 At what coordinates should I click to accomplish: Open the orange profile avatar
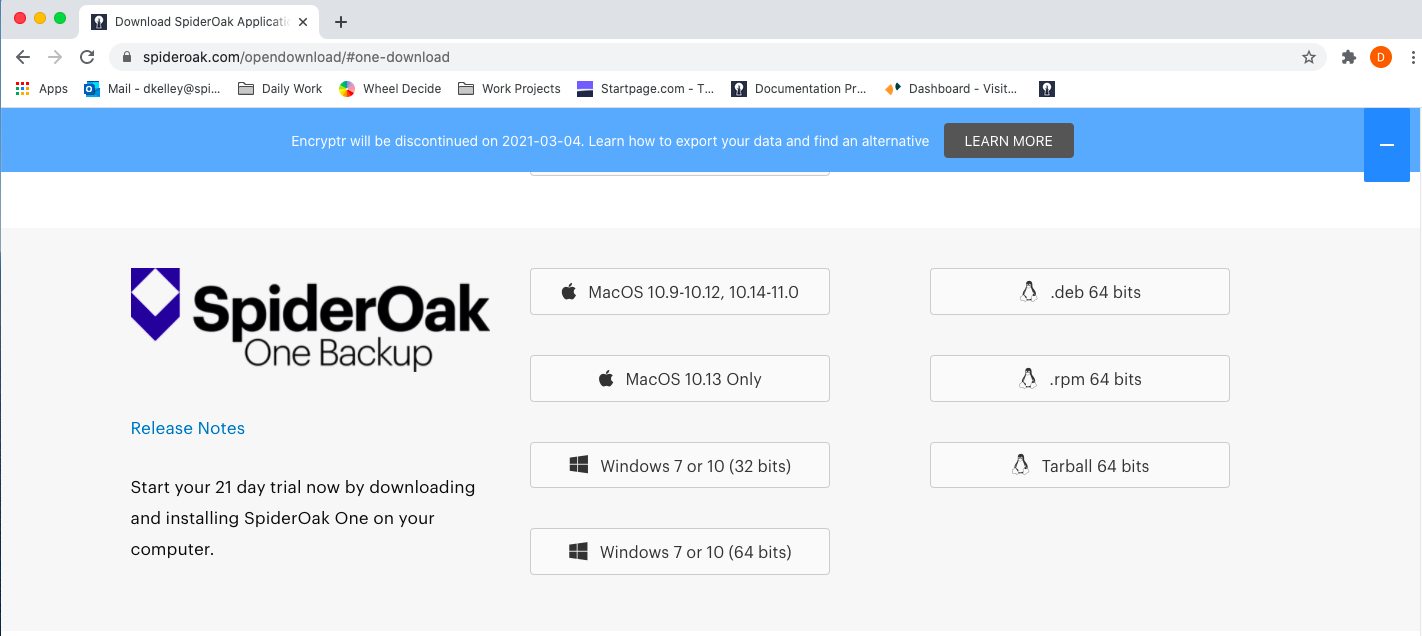click(1380, 57)
